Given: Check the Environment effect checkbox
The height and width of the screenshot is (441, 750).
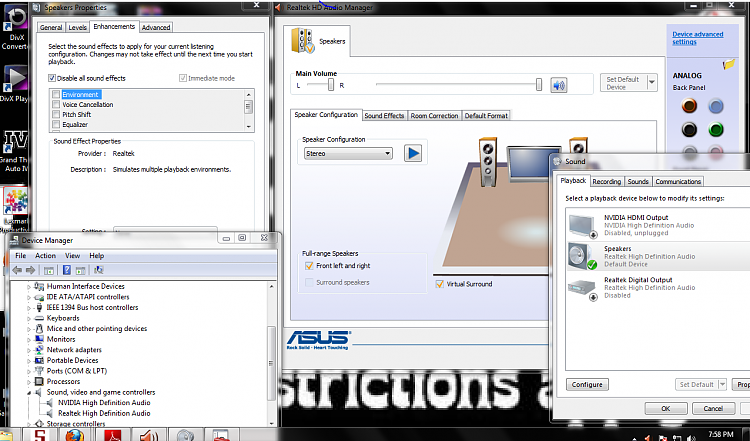Looking at the screenshot, I should coord(56,95).
